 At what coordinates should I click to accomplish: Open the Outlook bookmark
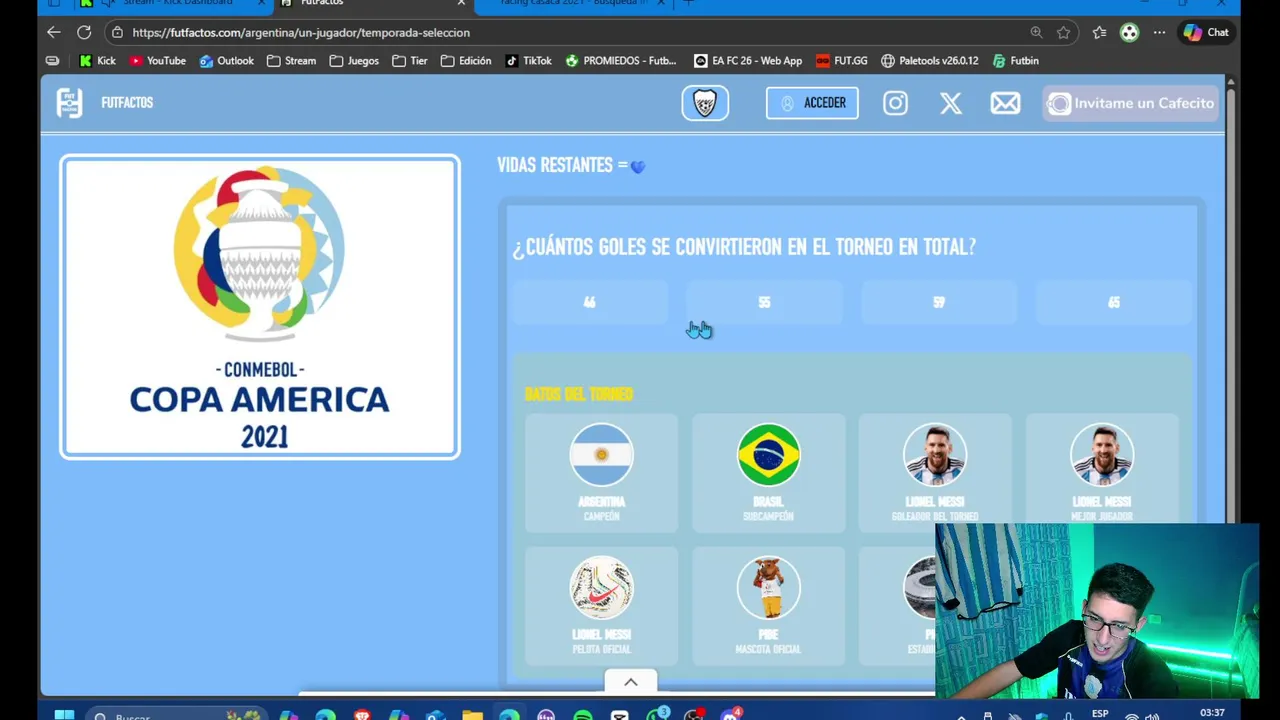tap(226, 61)
